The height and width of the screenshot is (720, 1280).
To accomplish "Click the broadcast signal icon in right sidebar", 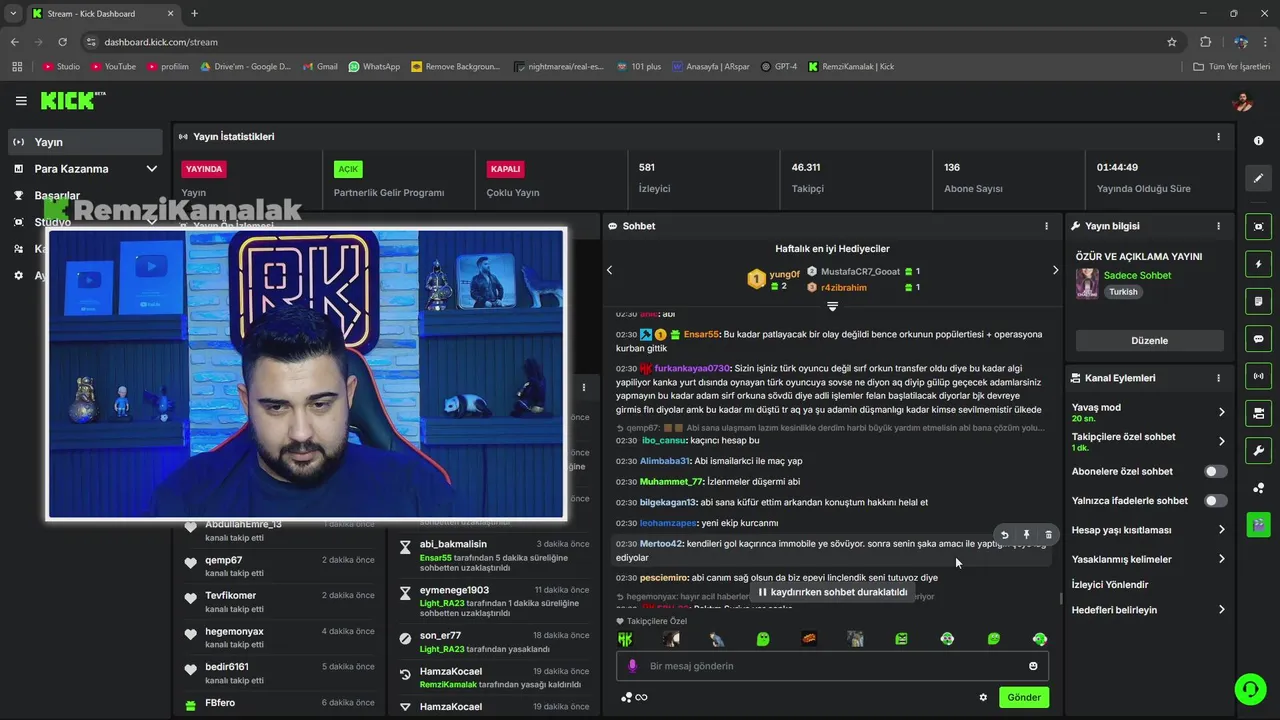I will (1258, 376).
